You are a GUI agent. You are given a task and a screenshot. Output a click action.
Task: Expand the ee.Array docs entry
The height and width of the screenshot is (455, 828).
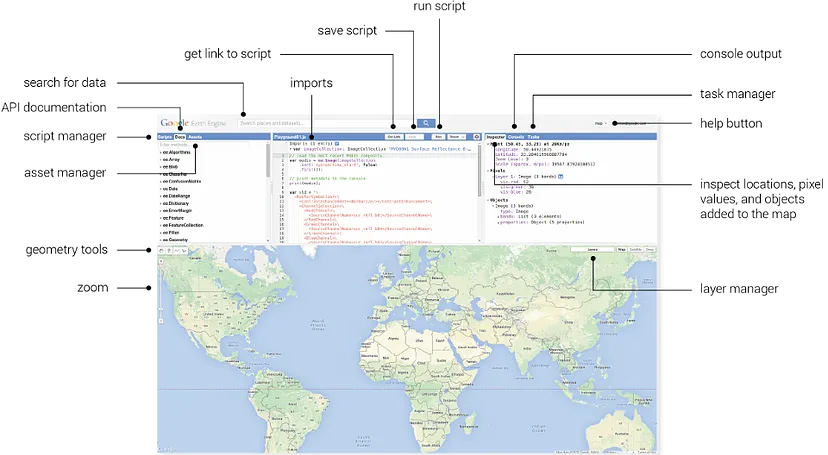click(171, 159)
